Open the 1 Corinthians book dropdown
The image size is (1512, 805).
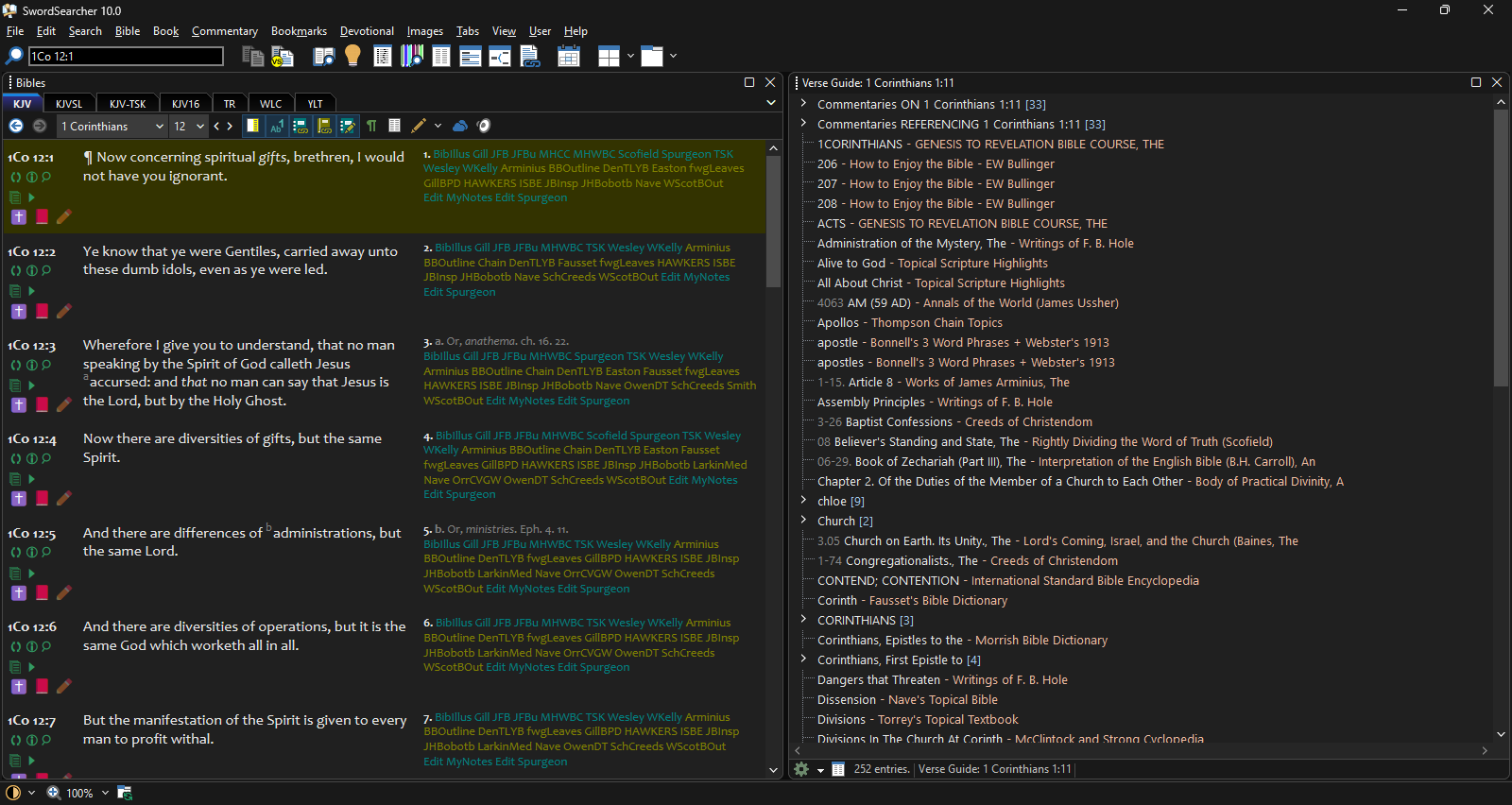coord(112,126)
